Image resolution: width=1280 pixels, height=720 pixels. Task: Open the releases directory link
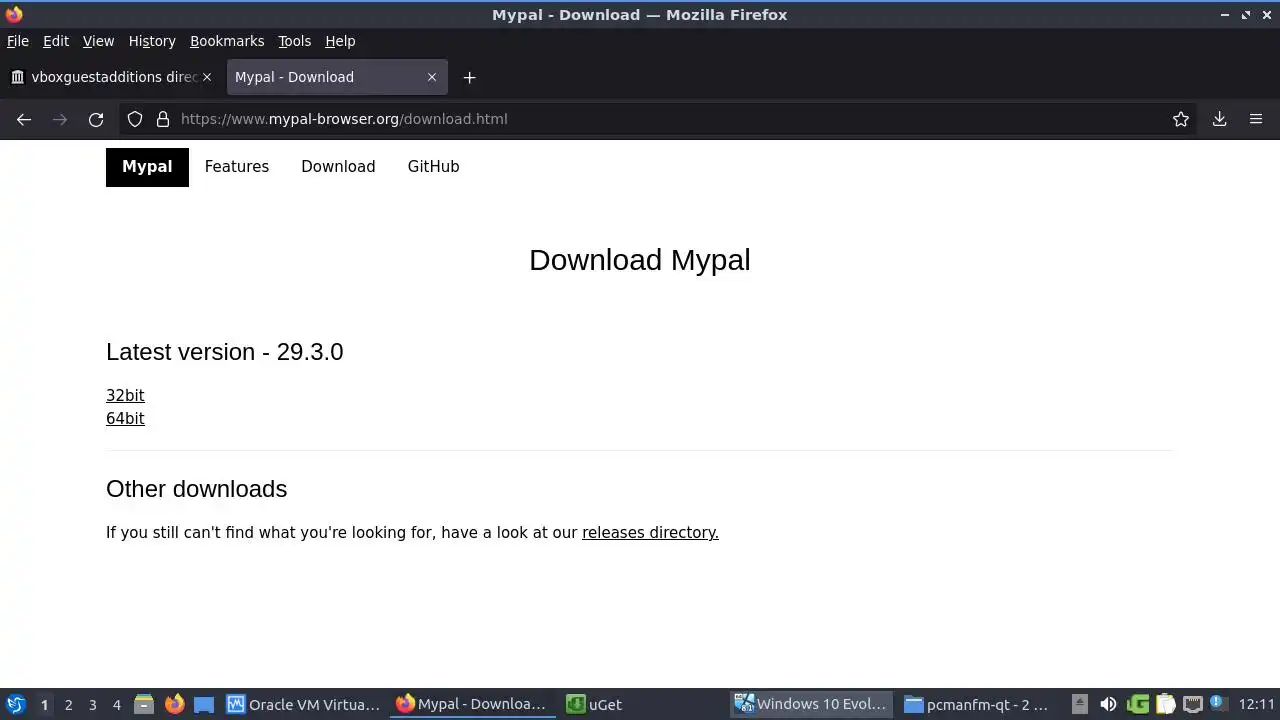point(650,533)
